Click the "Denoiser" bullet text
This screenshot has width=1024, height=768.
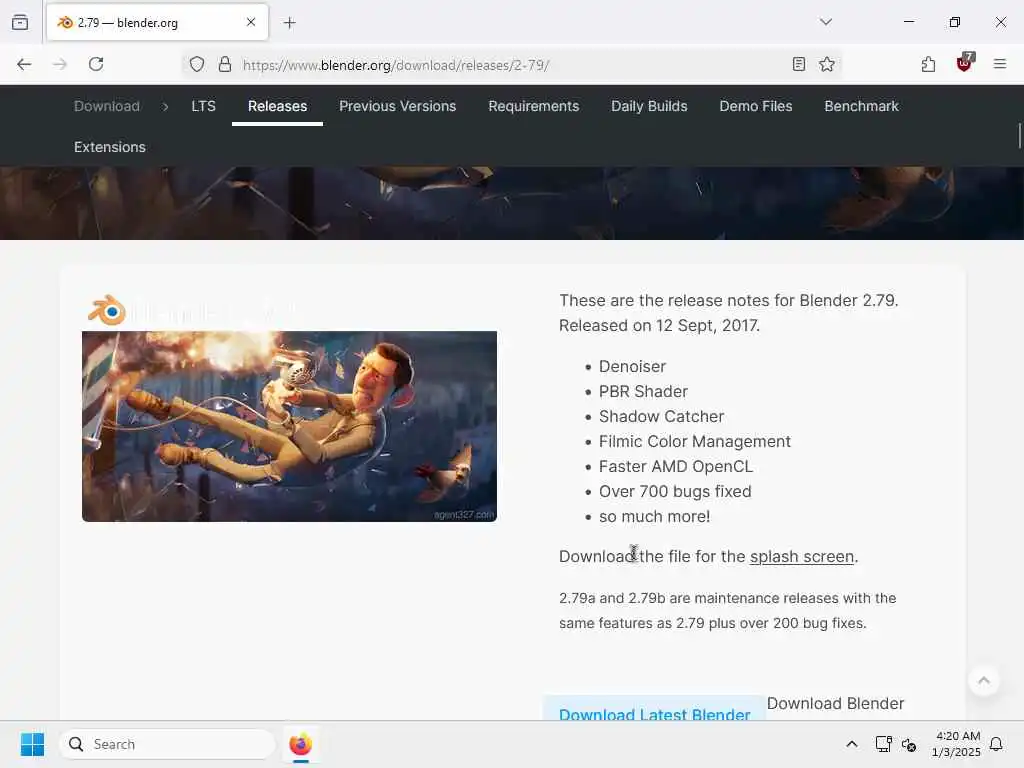[632, 366]
